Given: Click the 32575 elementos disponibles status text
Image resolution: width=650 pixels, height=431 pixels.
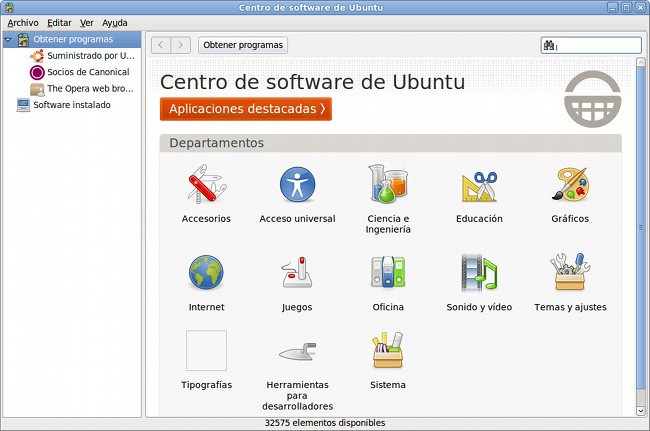Looking at the screenshot, I should 325,423.
